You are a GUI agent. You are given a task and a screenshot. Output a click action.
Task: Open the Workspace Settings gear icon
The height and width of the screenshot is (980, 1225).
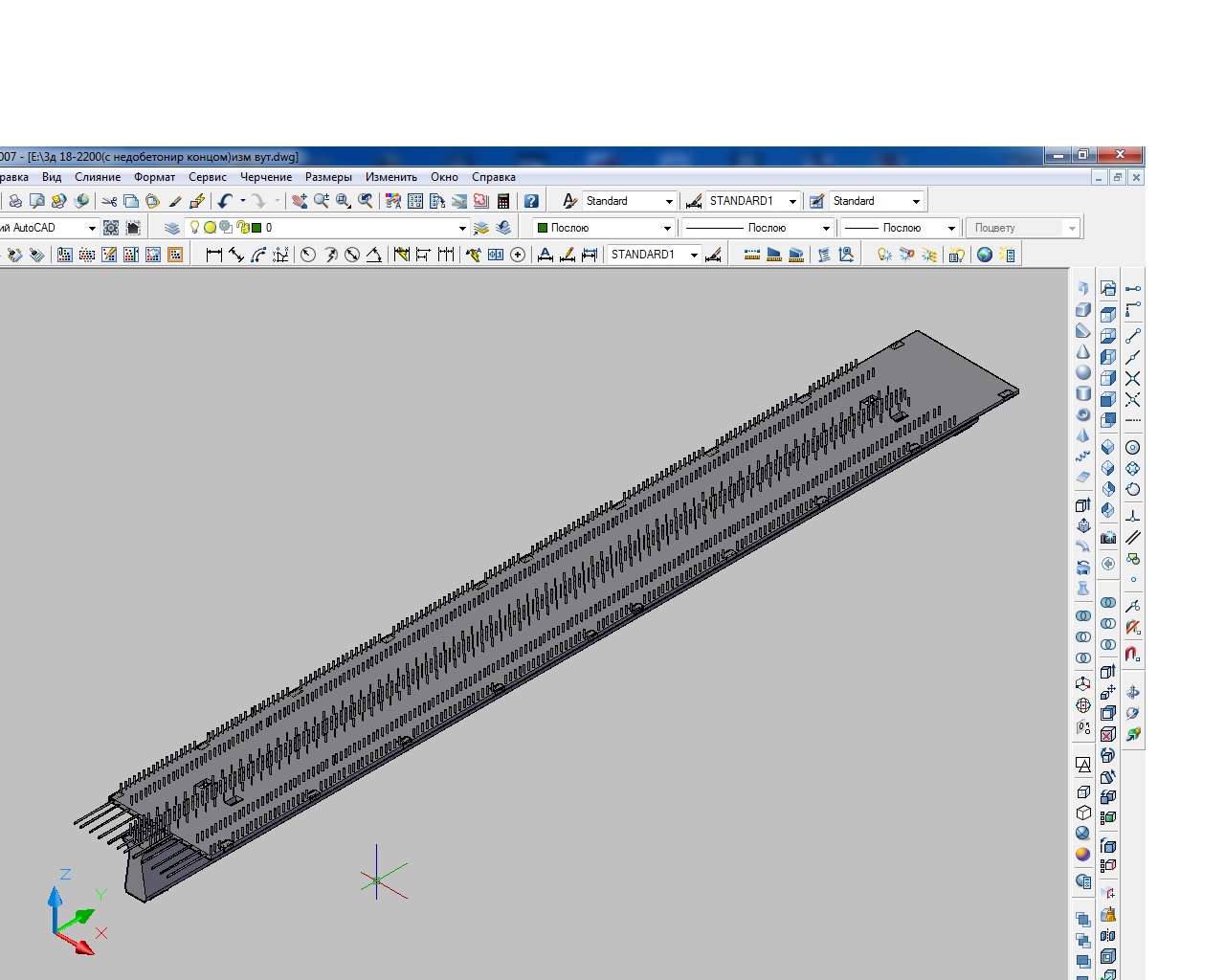(111, 228)
